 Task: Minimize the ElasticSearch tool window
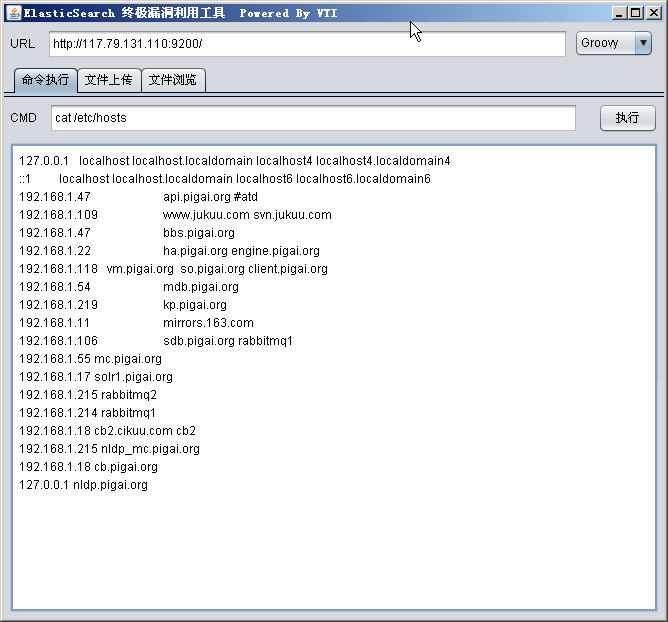point(619,13)
